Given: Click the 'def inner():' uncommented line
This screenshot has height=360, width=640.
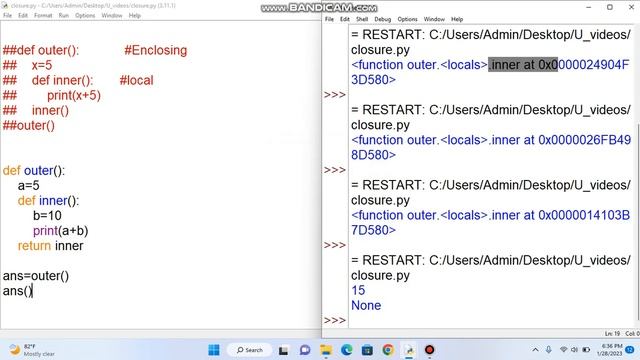Looking at the screenshot, I should [x=48, y=200].
